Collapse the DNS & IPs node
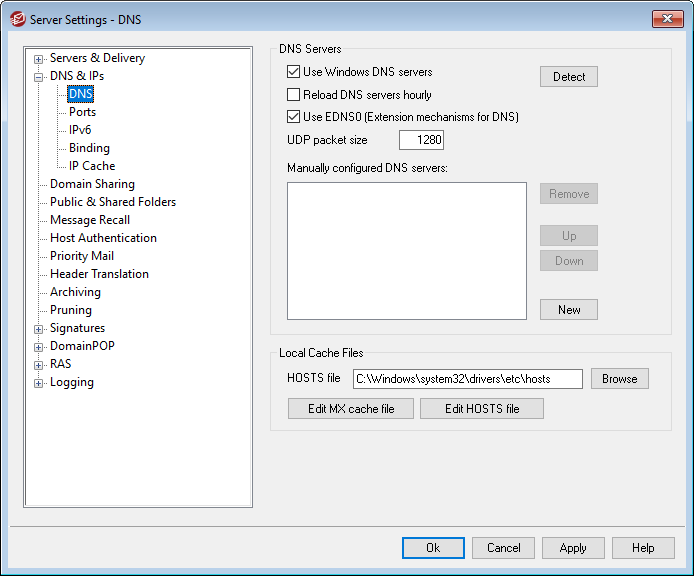Screen dimensions: 694x576 [39, 77]
